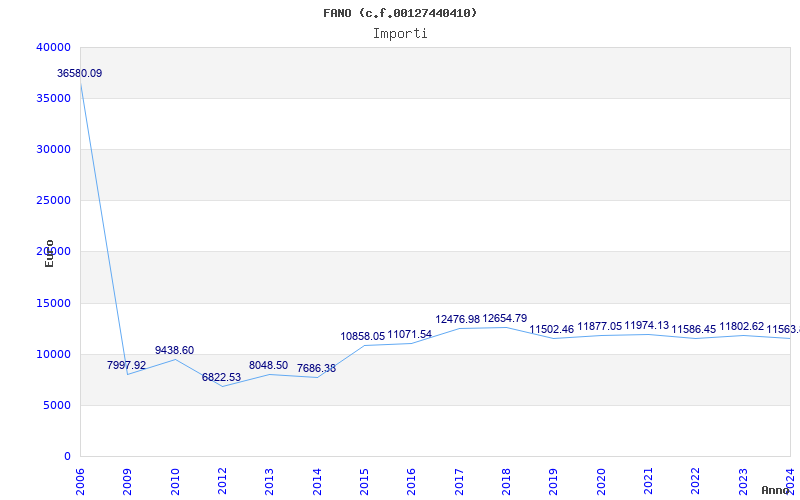Select the 10858.05 data label
The height and width of the screenshot is (500, 800).
pyautogui.click(x=363, y=337)
